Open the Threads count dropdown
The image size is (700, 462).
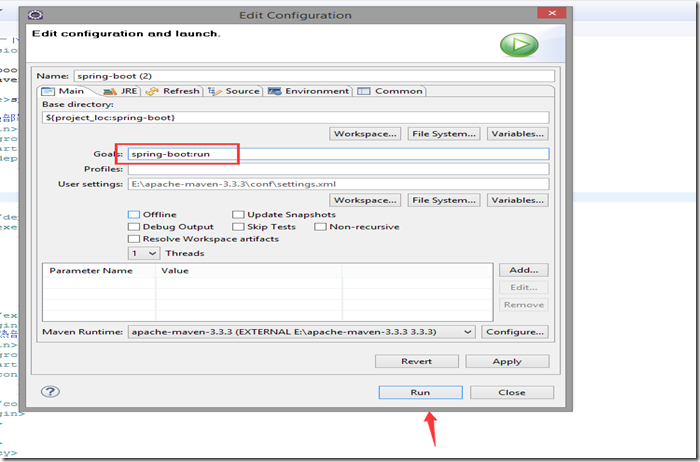pos(144,253)
